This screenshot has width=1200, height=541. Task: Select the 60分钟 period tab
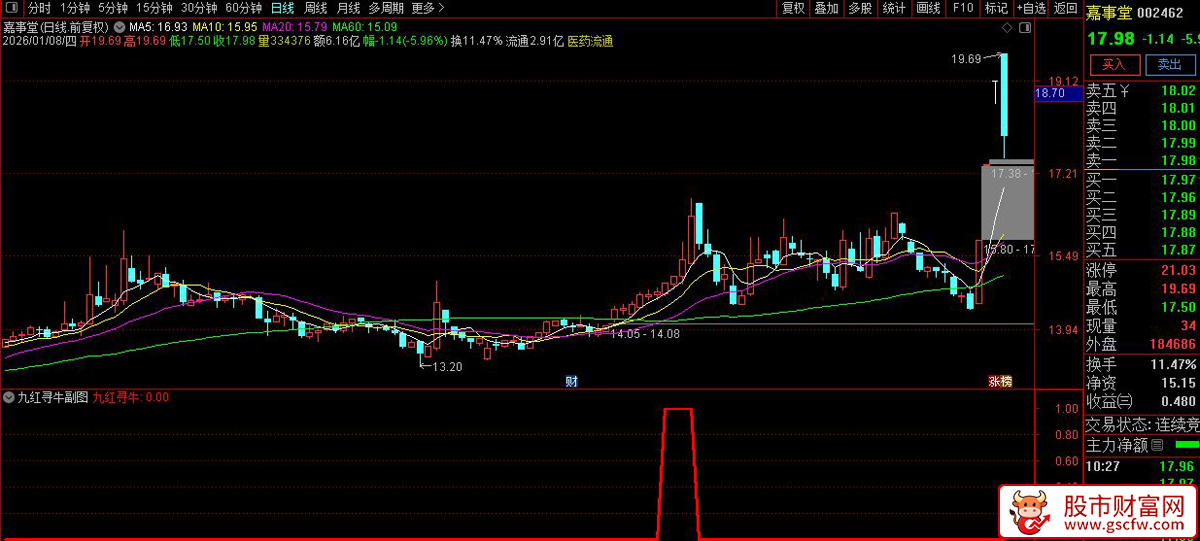pyautogui.click(x=244, y=8)
